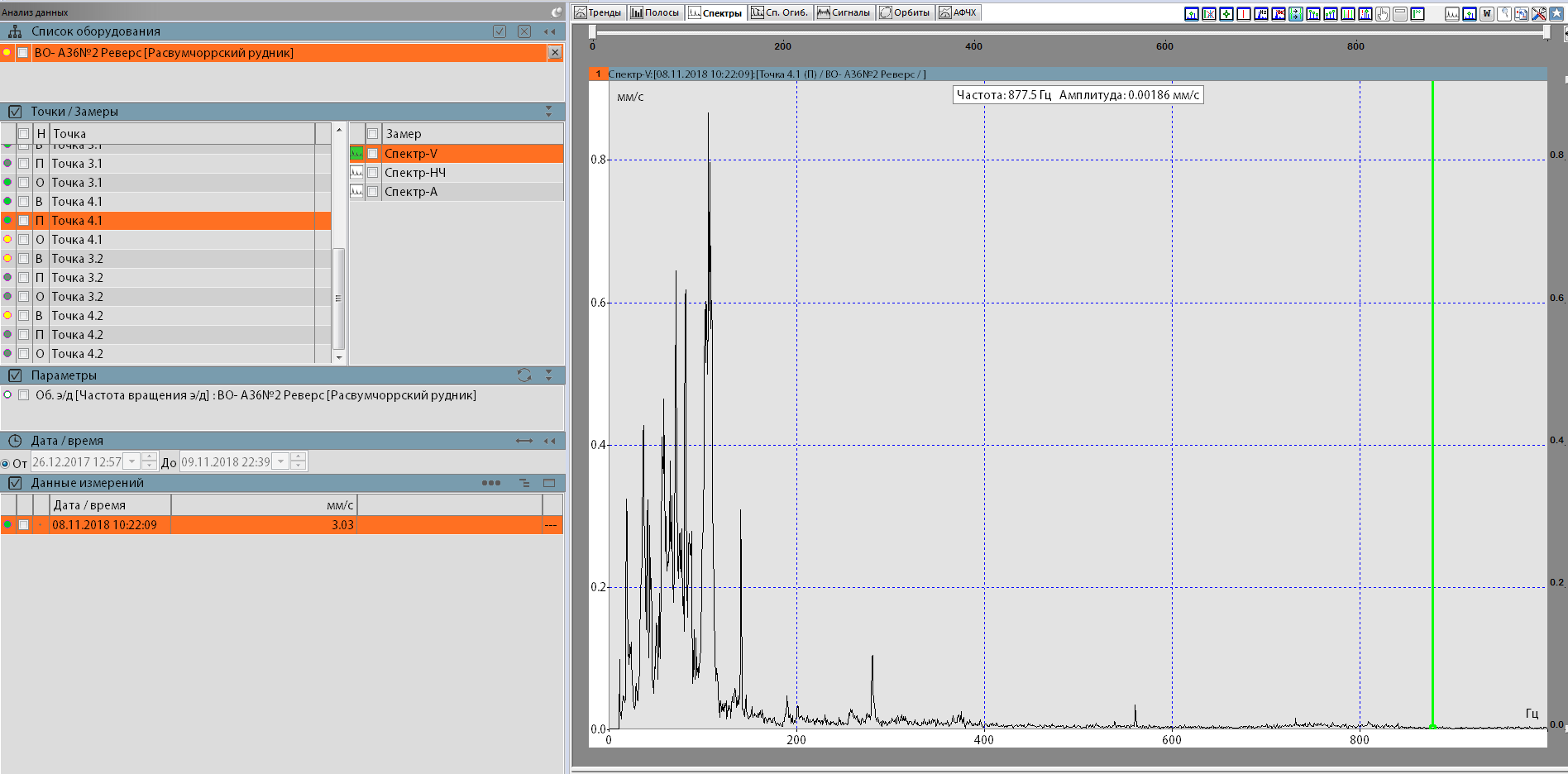Click the three dots icon in Данные измерений header
This screenshot has height=774, width=1568.
coord(491,483)
